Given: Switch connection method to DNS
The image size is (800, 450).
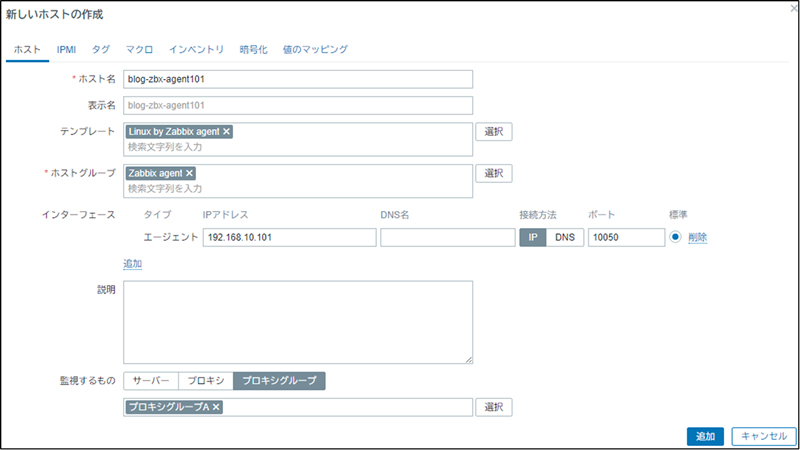Looking at the screenshot, I should (564, 237).
